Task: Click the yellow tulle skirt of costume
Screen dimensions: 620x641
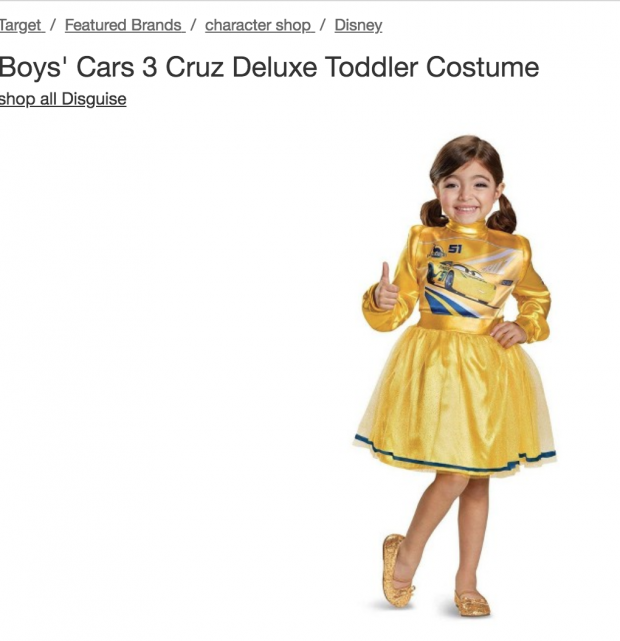Action: click(455, 399)
